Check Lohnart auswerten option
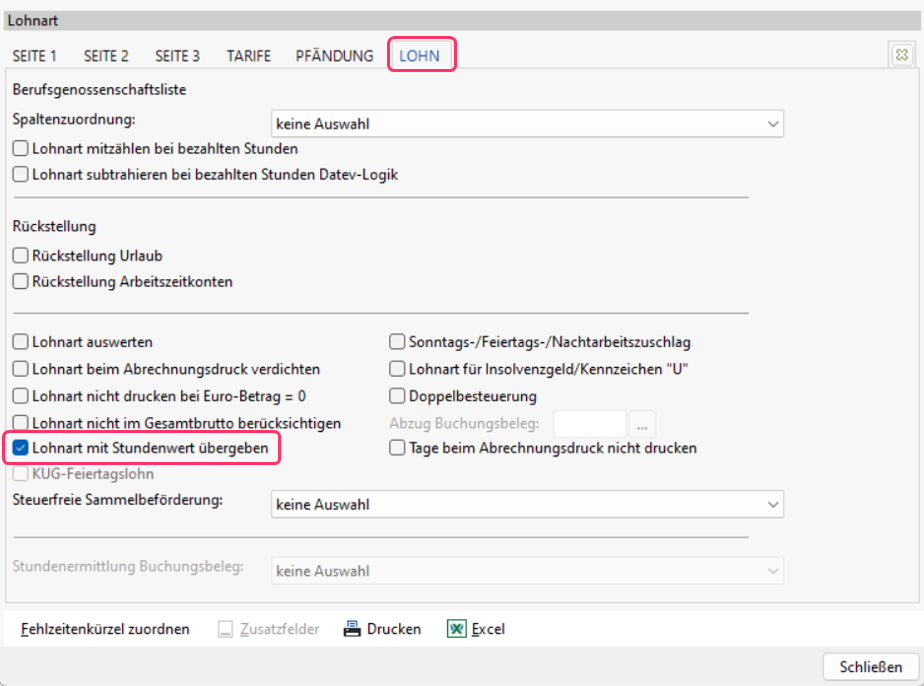The width and height of the screenshot is (924, 686). (21, 342)
